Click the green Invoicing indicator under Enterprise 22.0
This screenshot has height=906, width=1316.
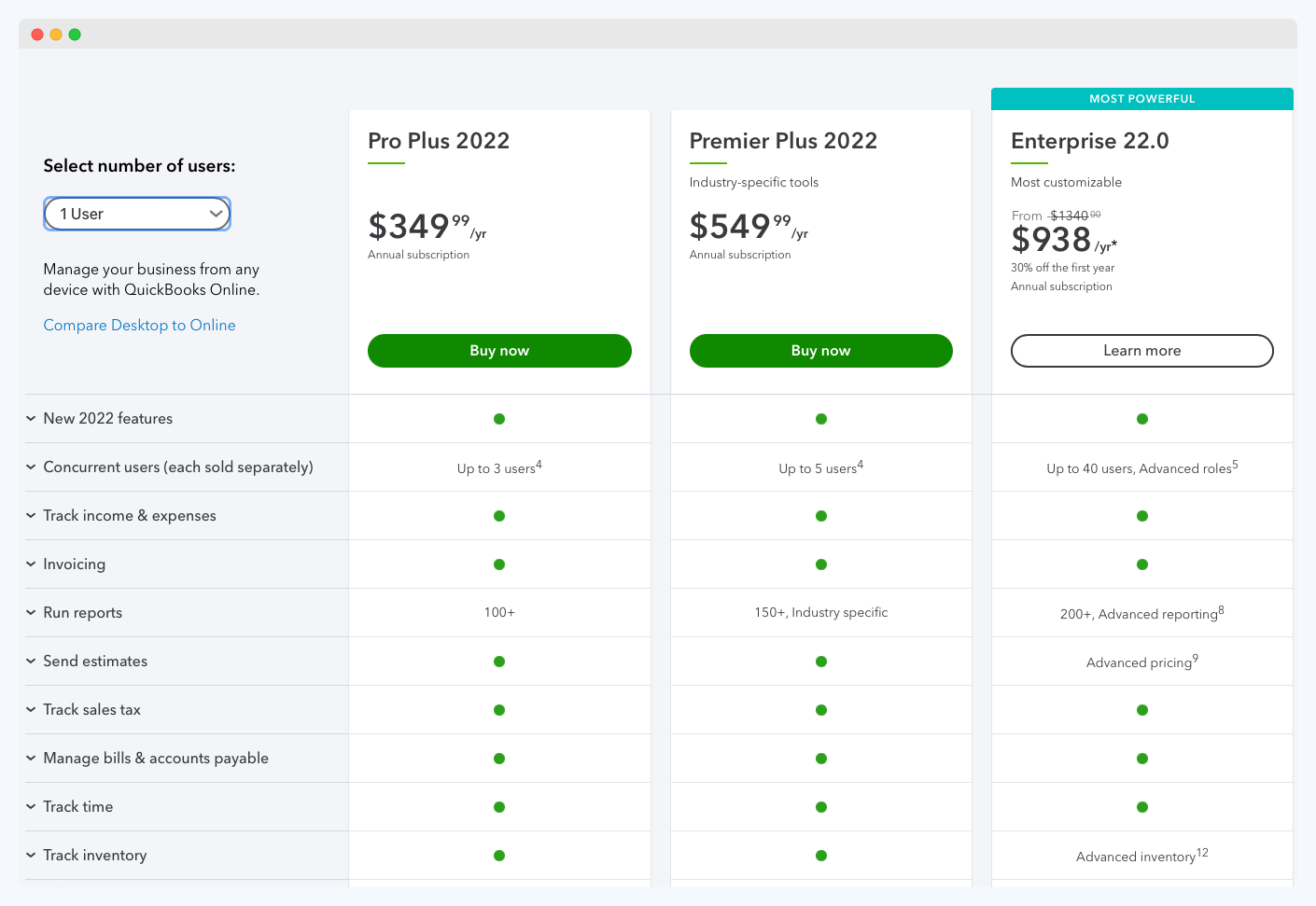pos(1141,565)
